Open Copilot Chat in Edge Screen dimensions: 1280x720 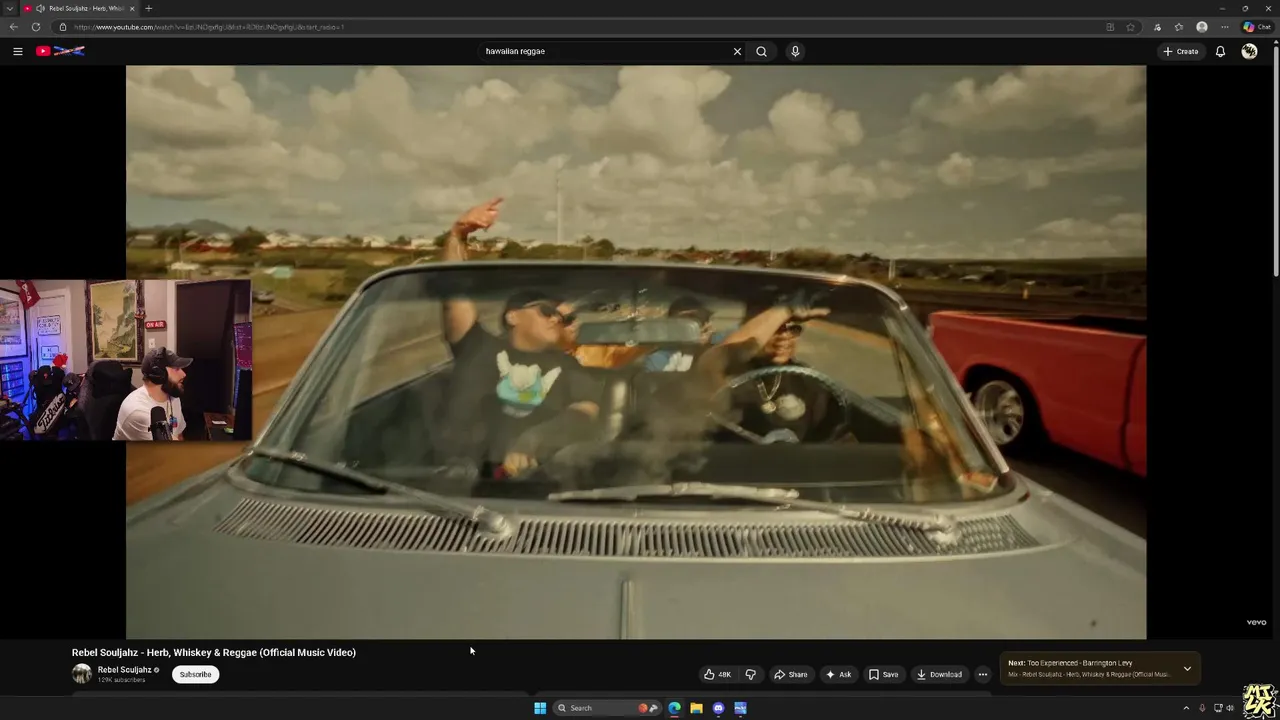1257,27
